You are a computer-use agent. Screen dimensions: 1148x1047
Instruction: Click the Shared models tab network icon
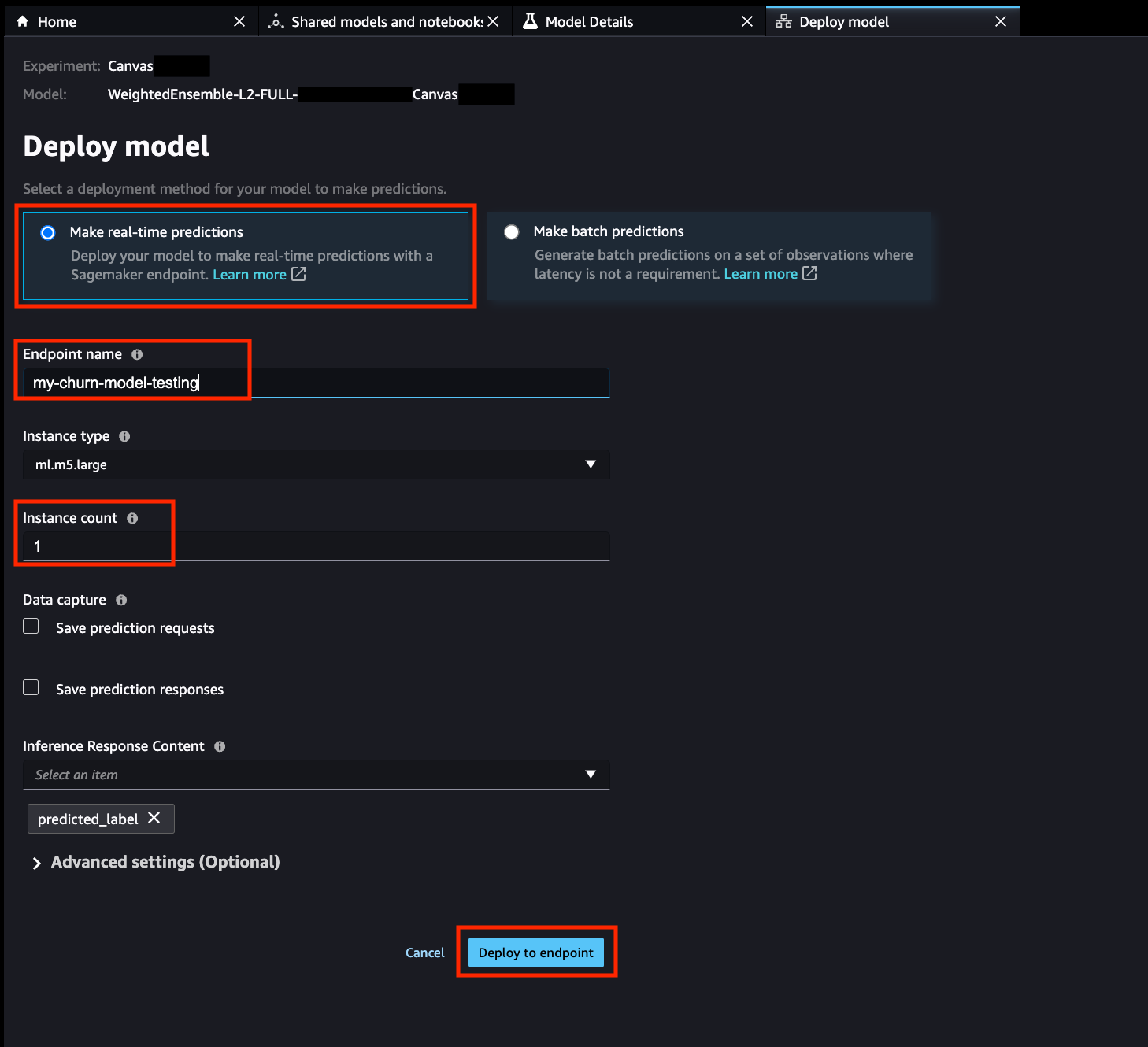(x=276, y=21)
